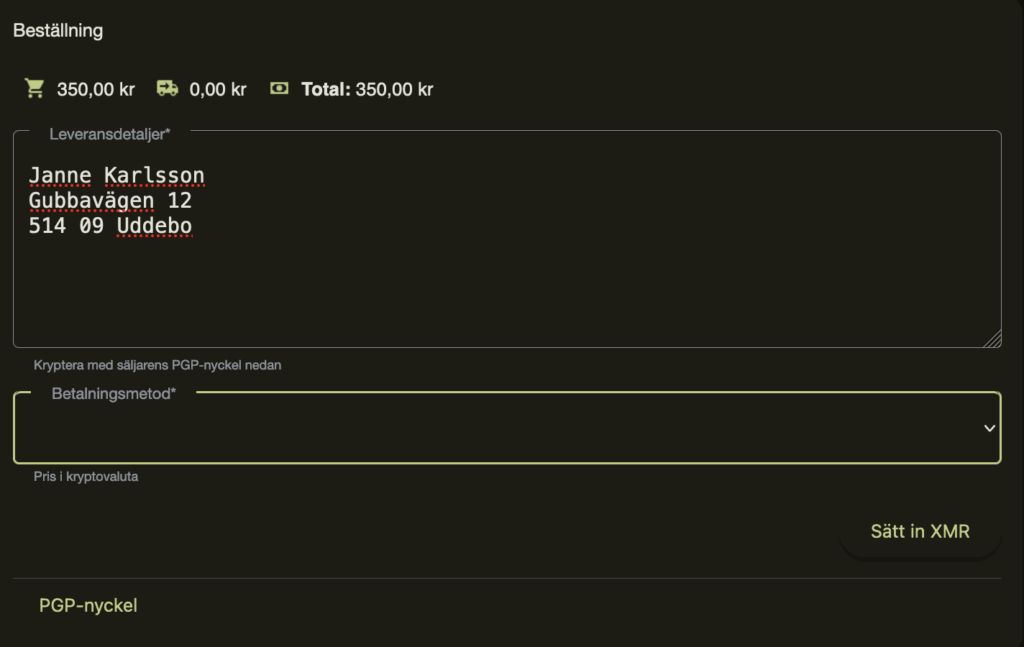This screenshot has height=647, width=1024.
Task: Click the Betalningsmetod field label
Action: tap(113, 393)
